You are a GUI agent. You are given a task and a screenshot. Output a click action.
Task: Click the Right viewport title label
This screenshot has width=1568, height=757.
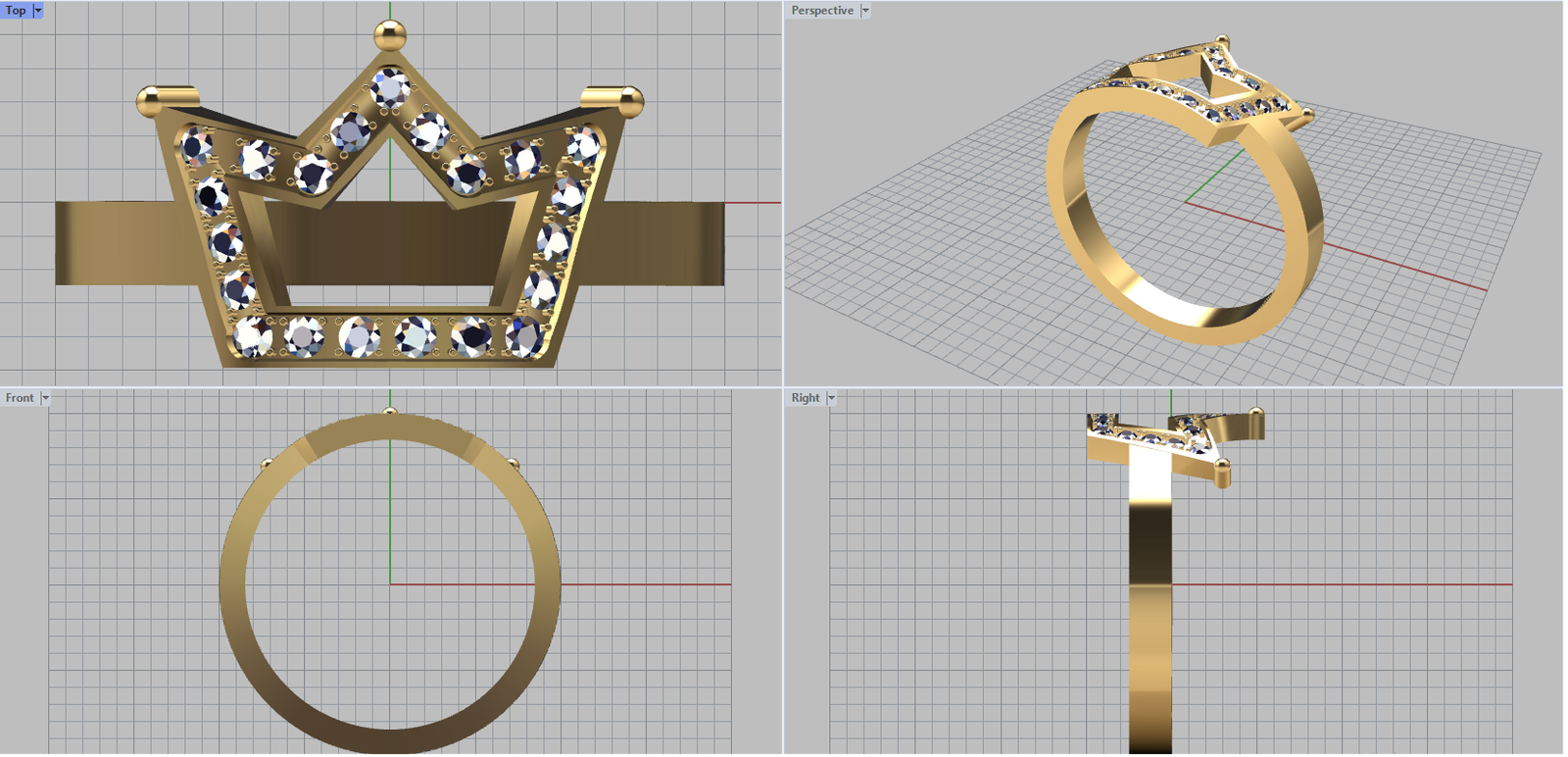pyautogui.click(x=806, y=398)
